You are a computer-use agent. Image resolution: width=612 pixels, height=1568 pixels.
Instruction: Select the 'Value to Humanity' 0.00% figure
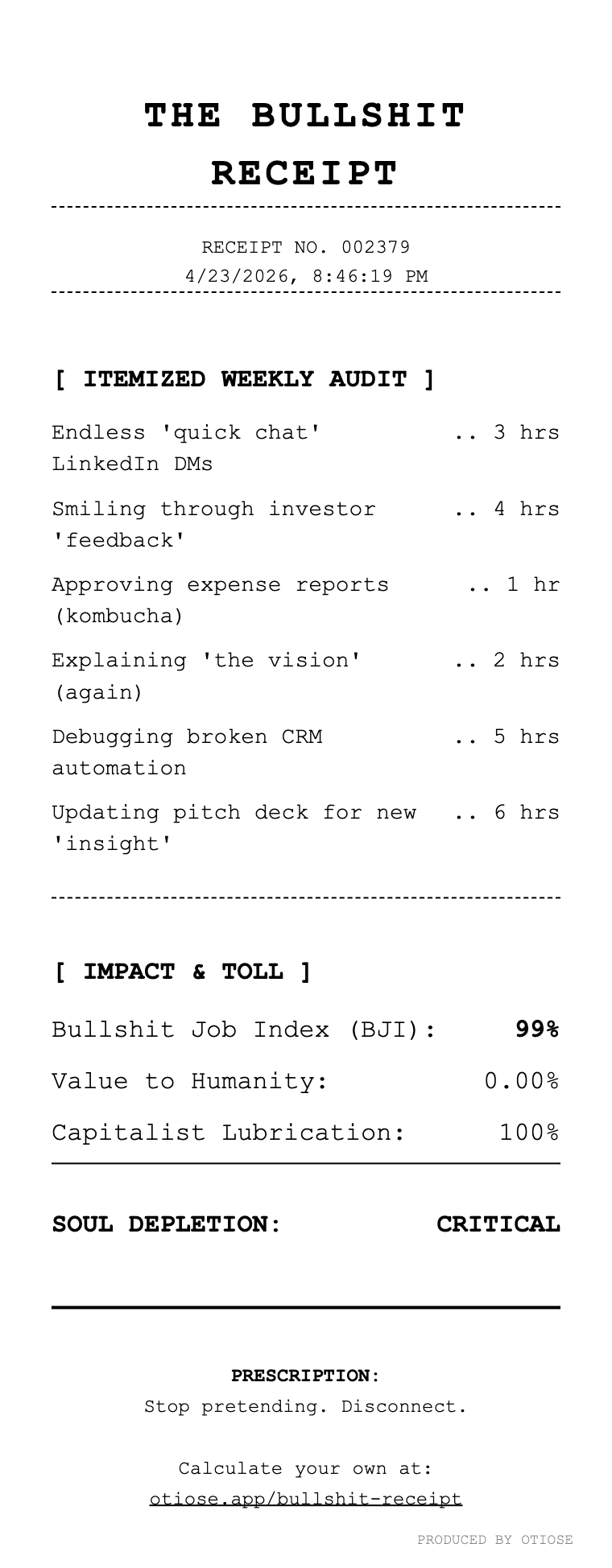[521, 1081]
